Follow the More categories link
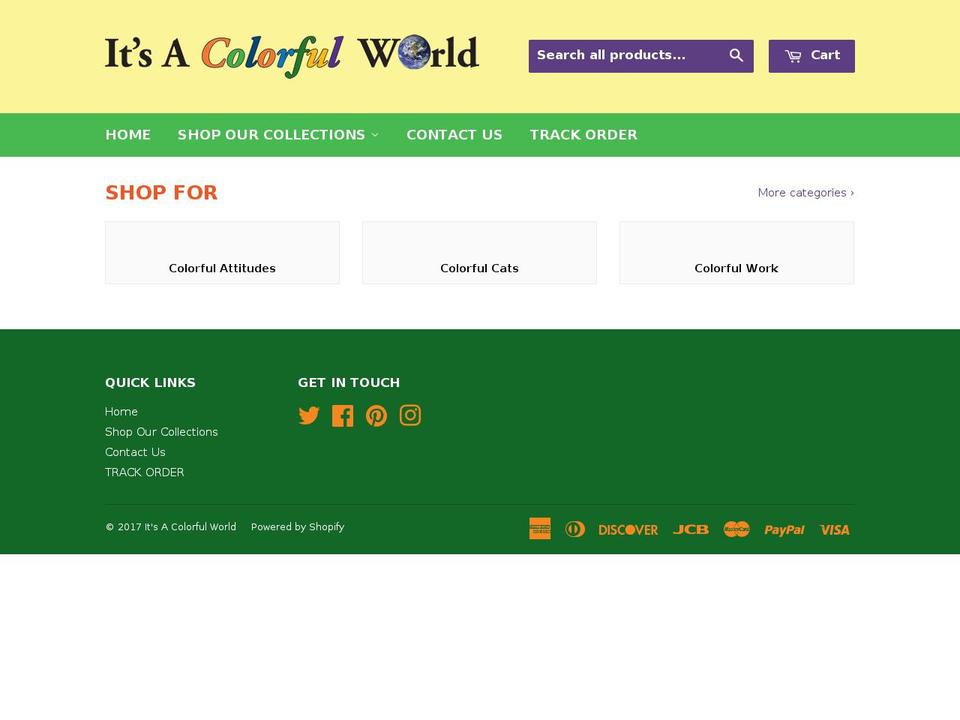 806,193
